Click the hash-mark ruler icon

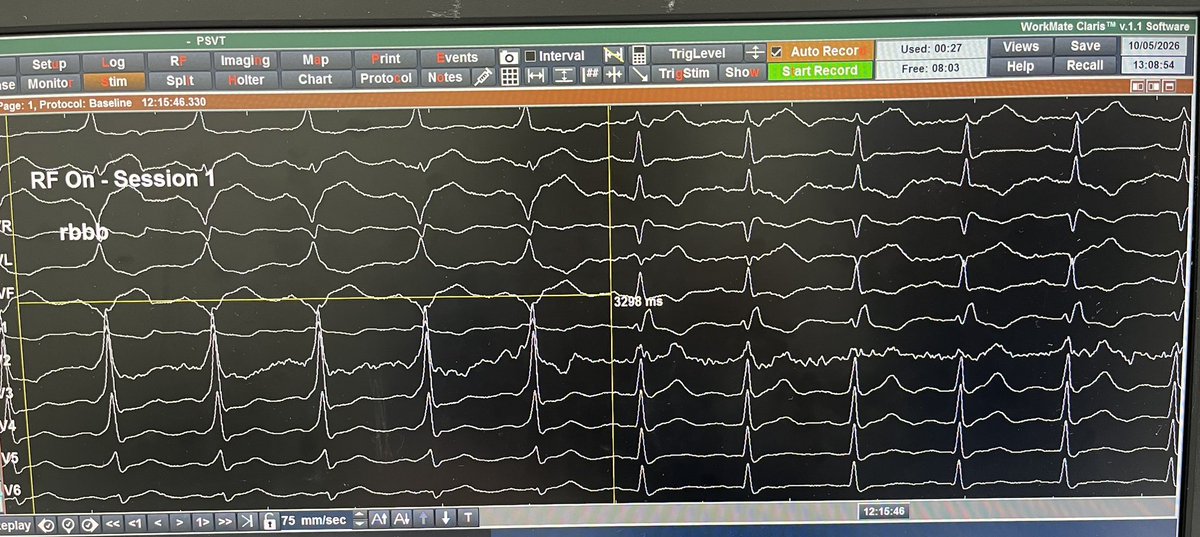pyautogui.click(x=591, y=74)
